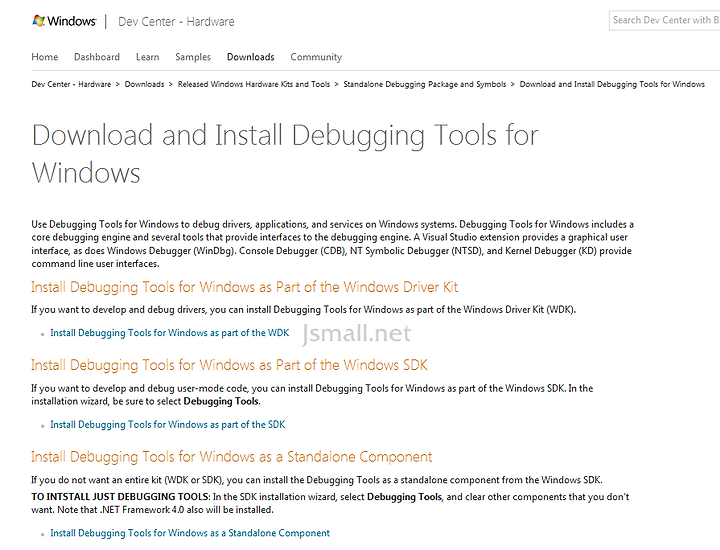Screen dimensions: 720x550
Task: Open Released Windows Hardware Kits and Tools breadcrumb
Action: tap(254, 84)
